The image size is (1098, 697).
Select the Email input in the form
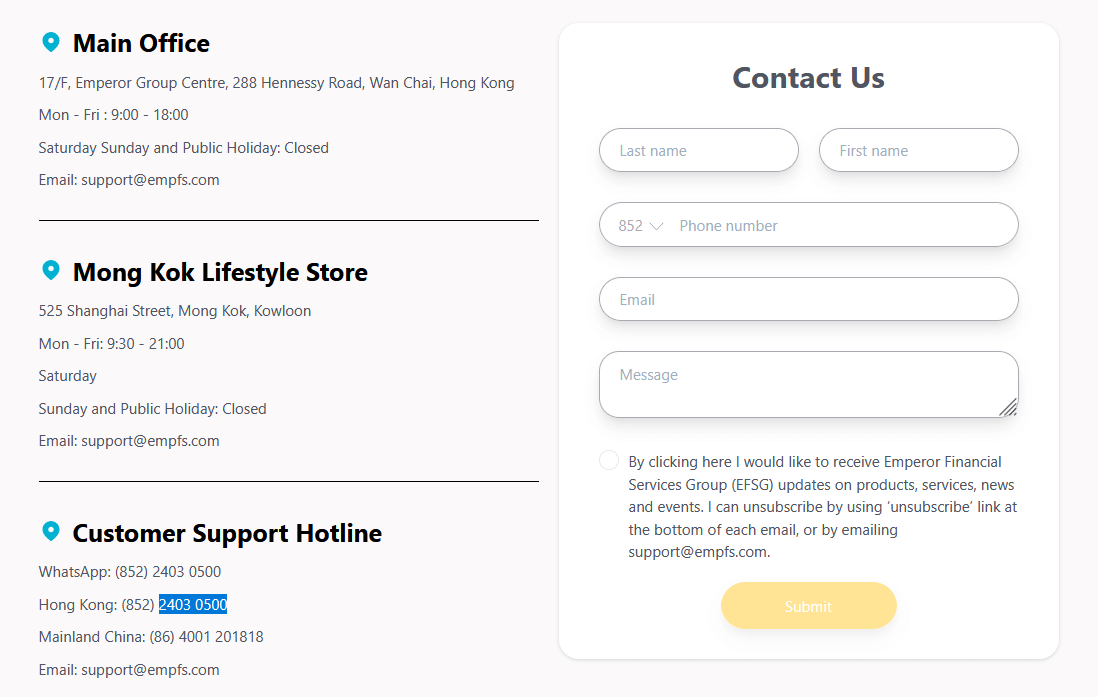click(x=809, y=299)
